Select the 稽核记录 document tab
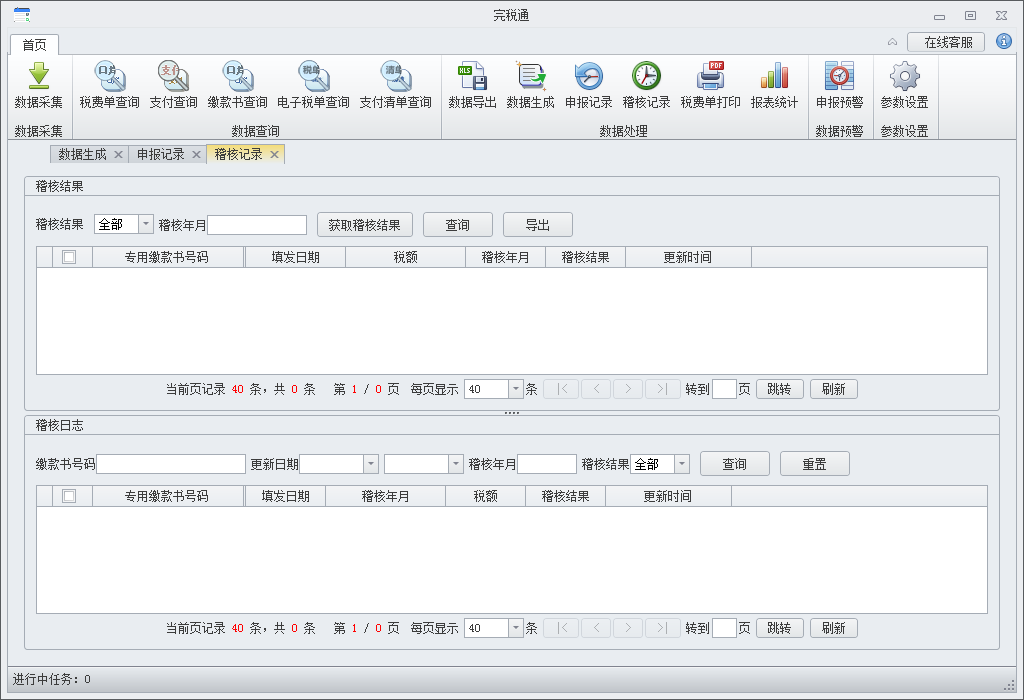This screenshot has width=1024, height=700. tap(238, 155)
